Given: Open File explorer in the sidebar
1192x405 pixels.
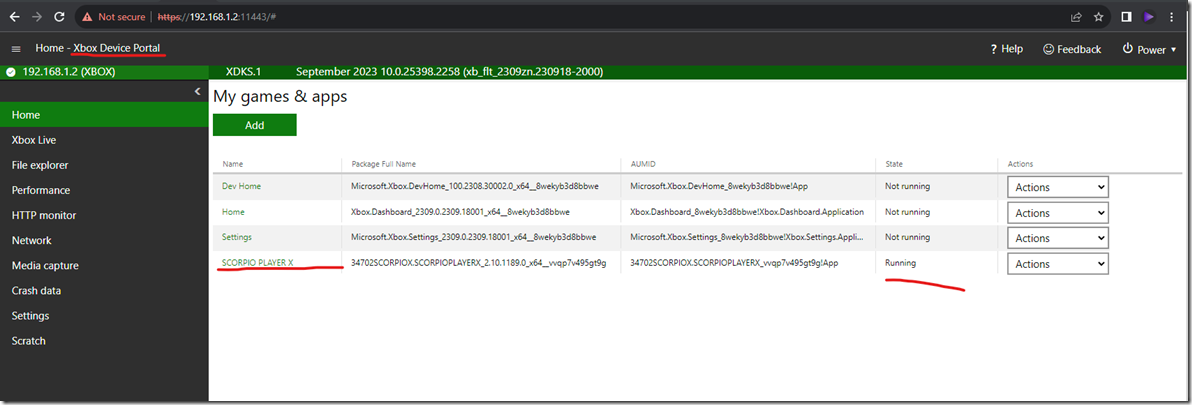Looking at the screenshot, I should pos(40,165).
